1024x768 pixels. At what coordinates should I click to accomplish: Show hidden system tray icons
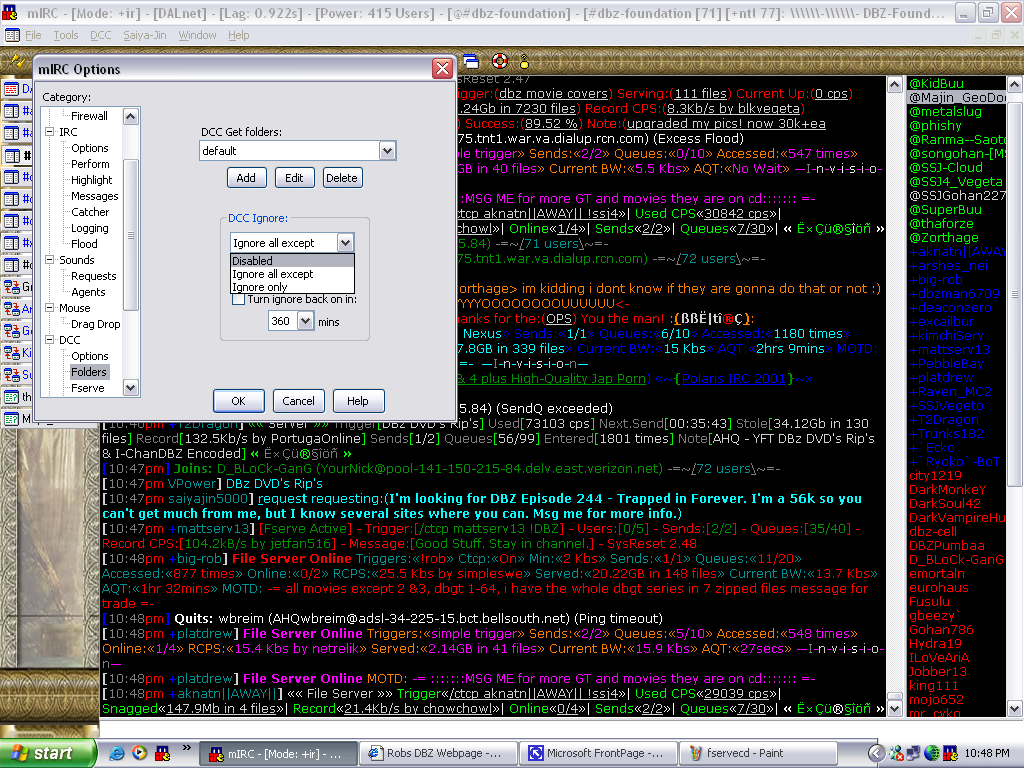(x=876, y=753)
